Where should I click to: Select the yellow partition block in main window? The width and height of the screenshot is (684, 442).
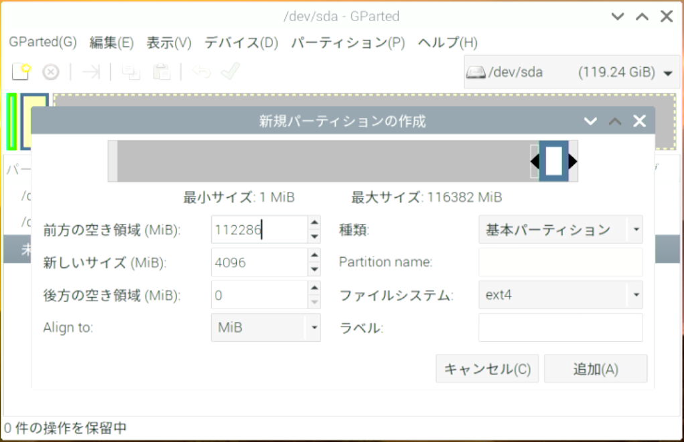[34, 121]
